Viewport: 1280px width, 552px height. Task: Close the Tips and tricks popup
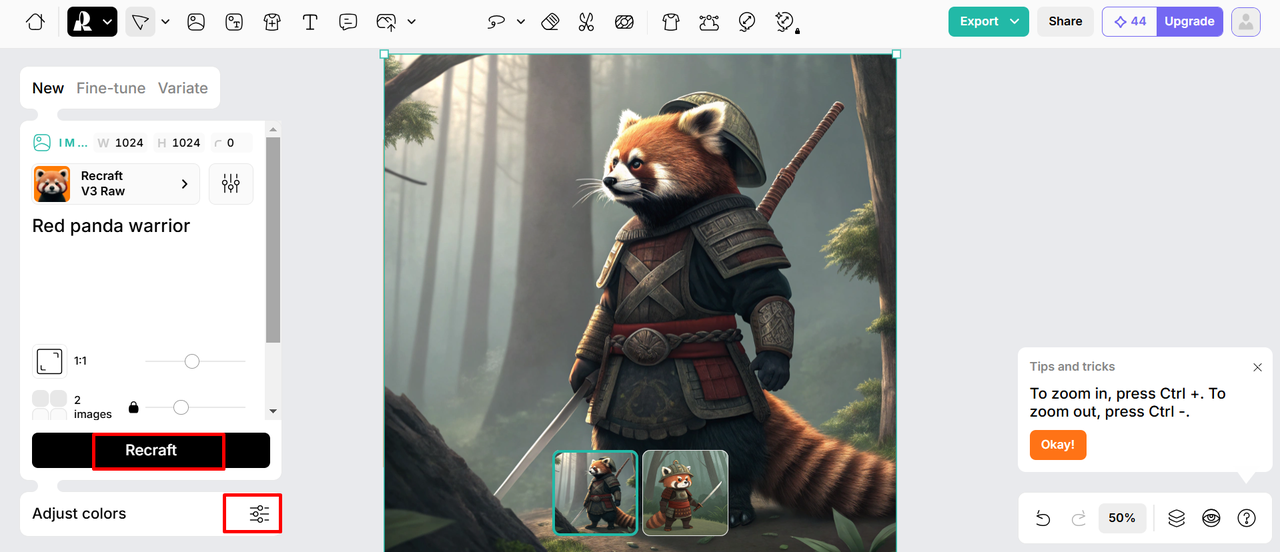1258,368
